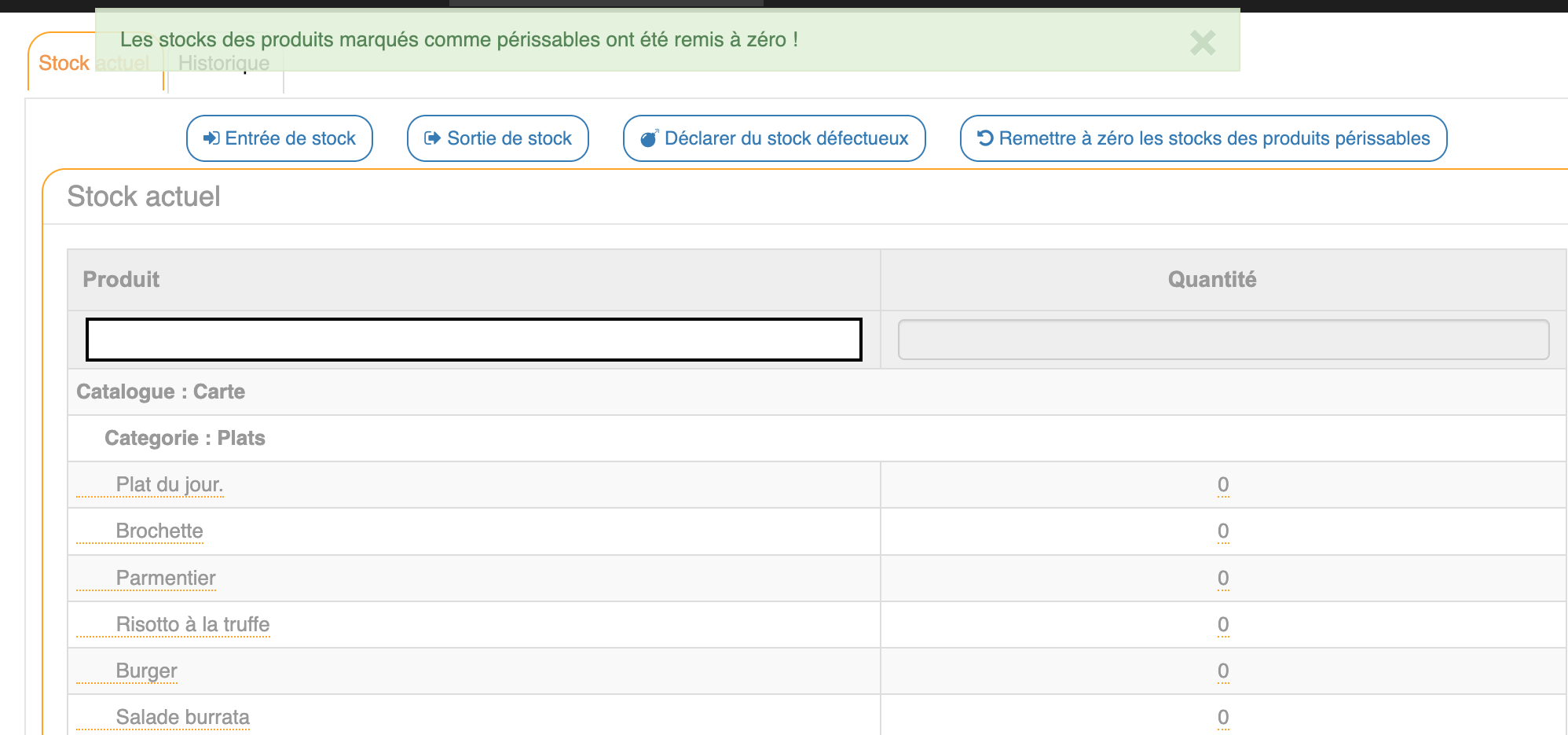This screenshot has width=1568, height=735.
Task: Open the Risotto à la truffe link
Action: tap(192, 624)
